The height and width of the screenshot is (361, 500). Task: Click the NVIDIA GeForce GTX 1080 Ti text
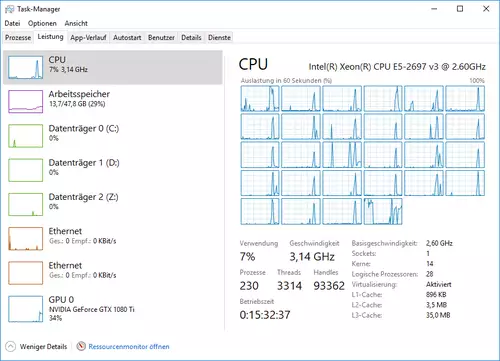[x=92, y=309]
